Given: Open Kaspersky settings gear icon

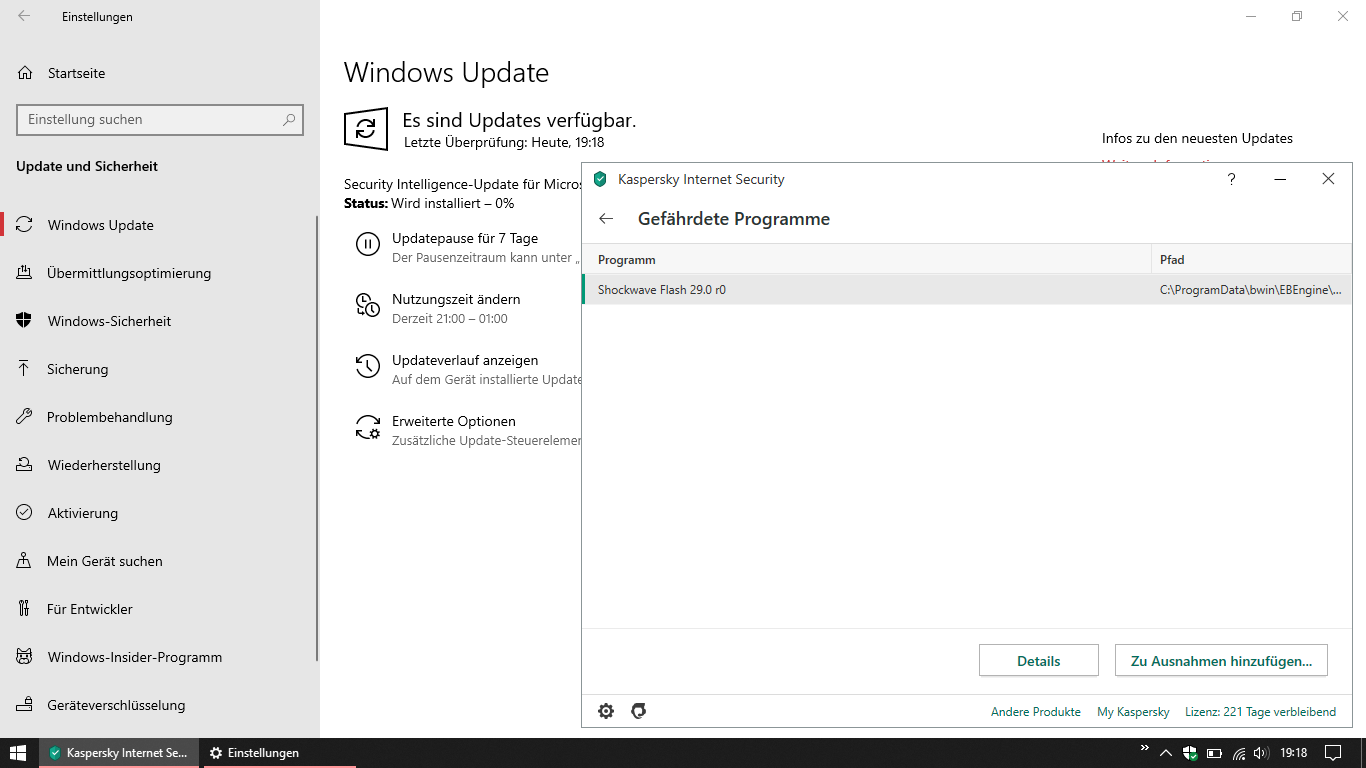Looking at the screenshot, I should tap(606, 711).
